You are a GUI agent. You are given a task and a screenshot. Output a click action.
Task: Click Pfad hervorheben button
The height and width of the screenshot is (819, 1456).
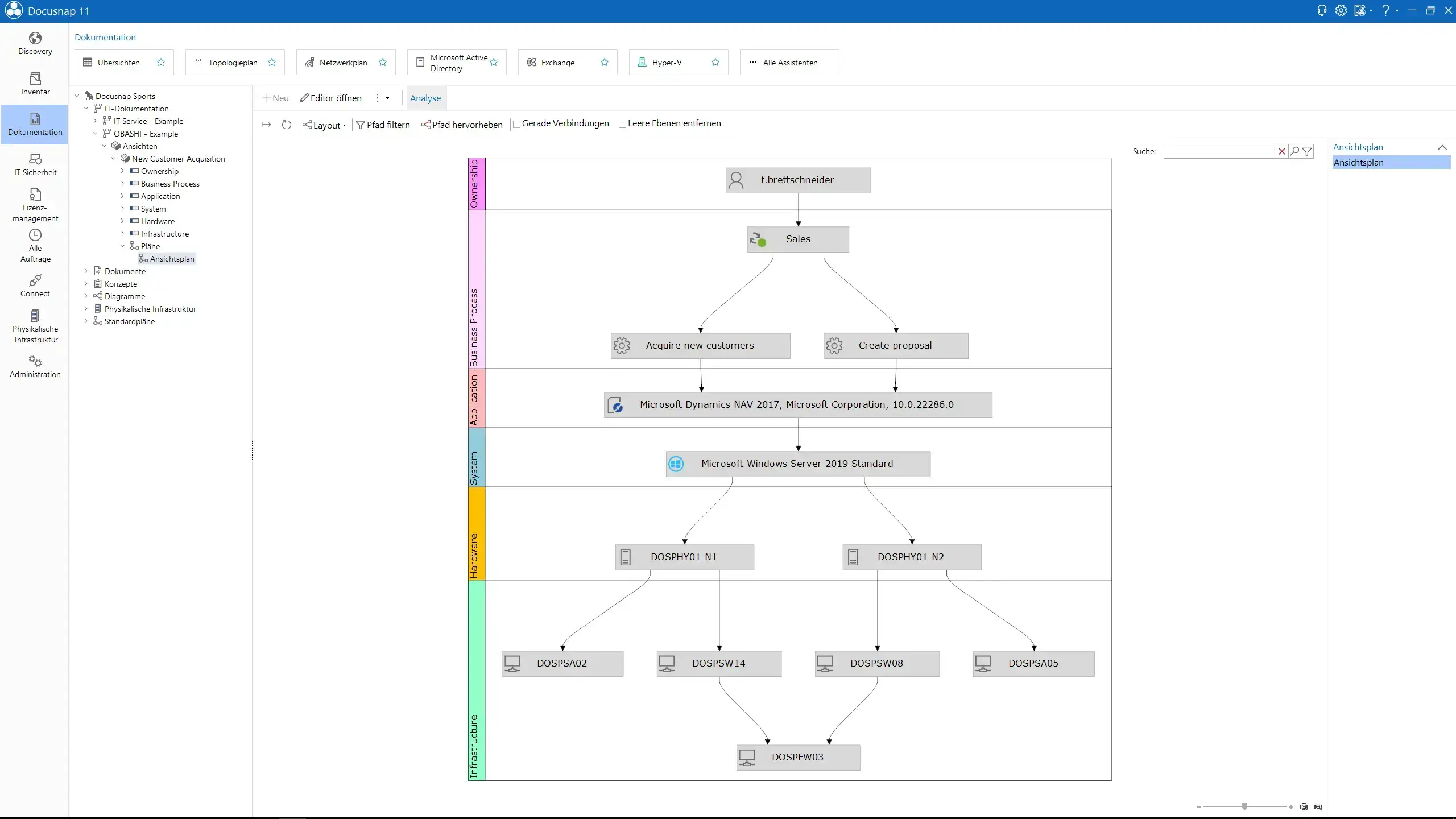coord(462,125)
